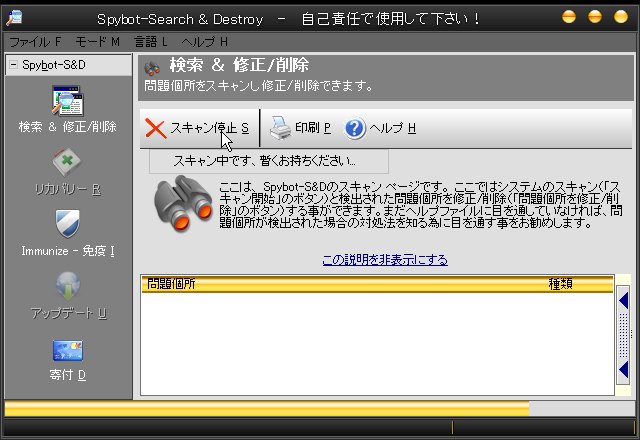Click the リカバリー R sidebar label

[x=68, y=189]
